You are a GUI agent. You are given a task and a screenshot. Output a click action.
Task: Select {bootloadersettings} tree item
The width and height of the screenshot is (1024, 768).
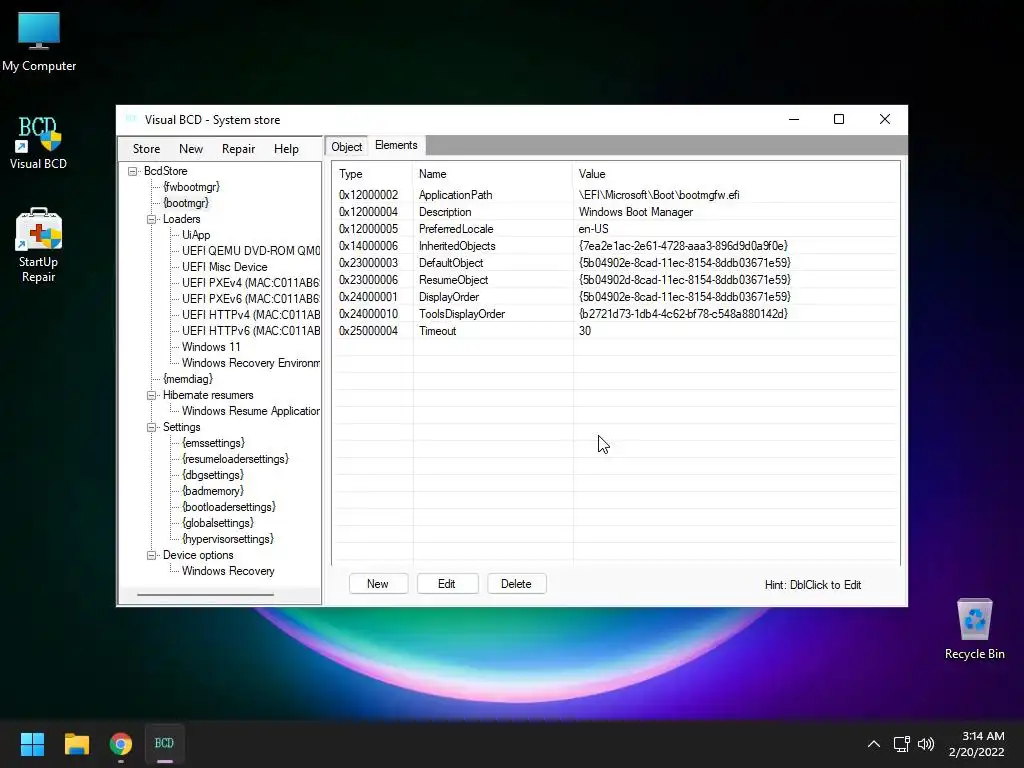[229, 507]
